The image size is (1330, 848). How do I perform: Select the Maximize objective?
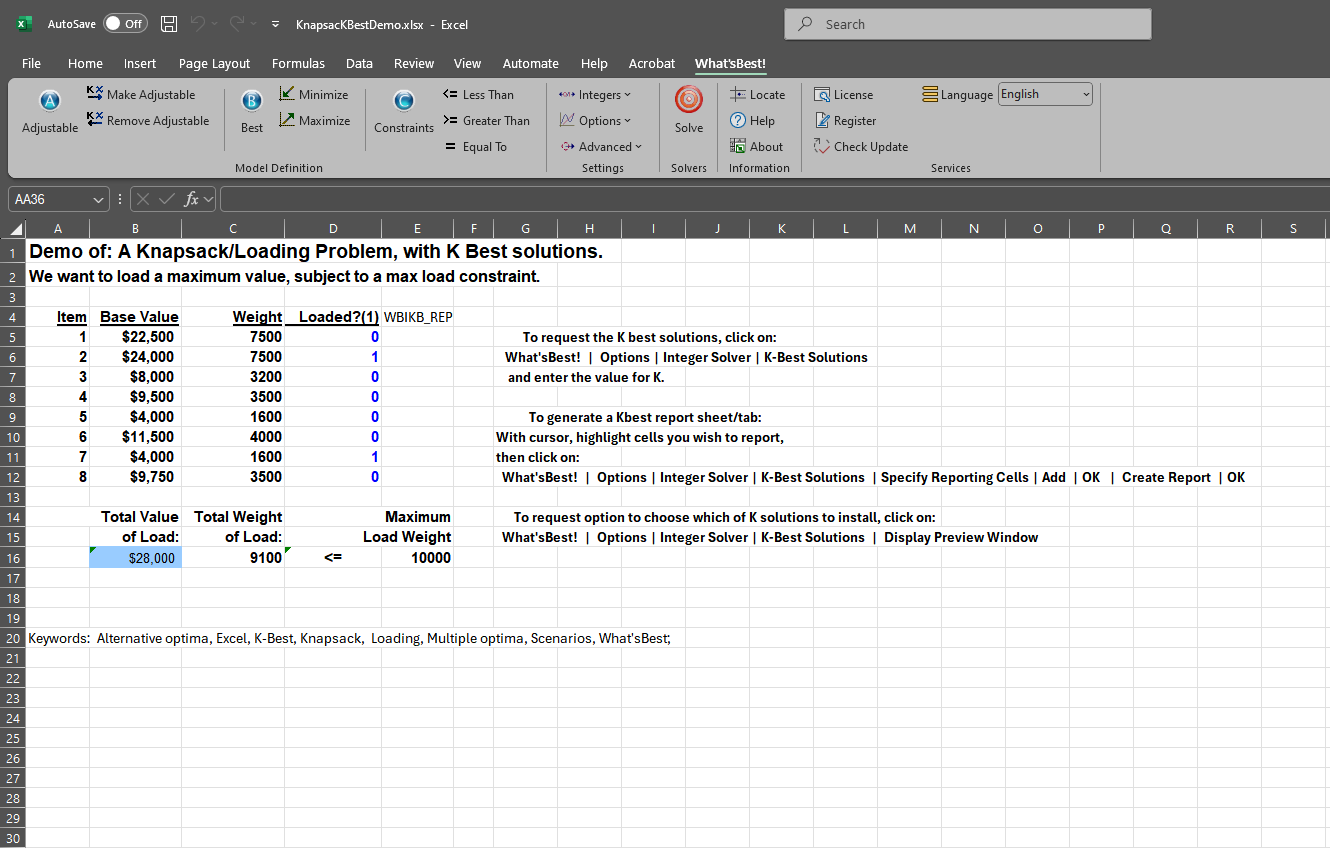[314, 120]
